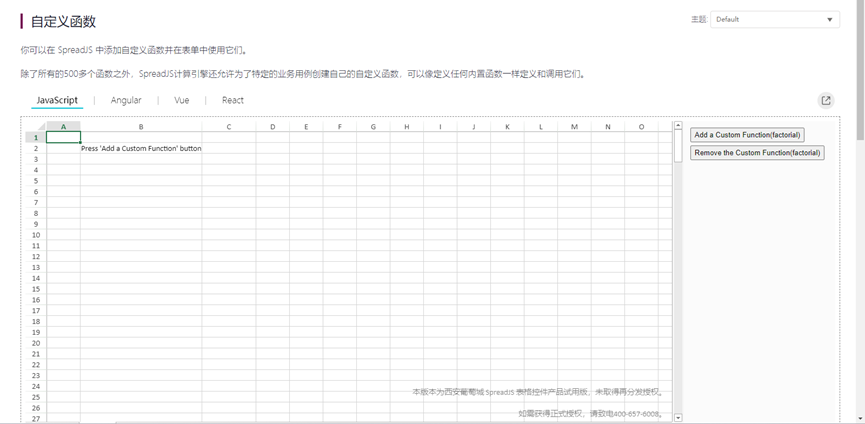Click the spreadsheet vertical scrollbar thumb

(679, 146)
